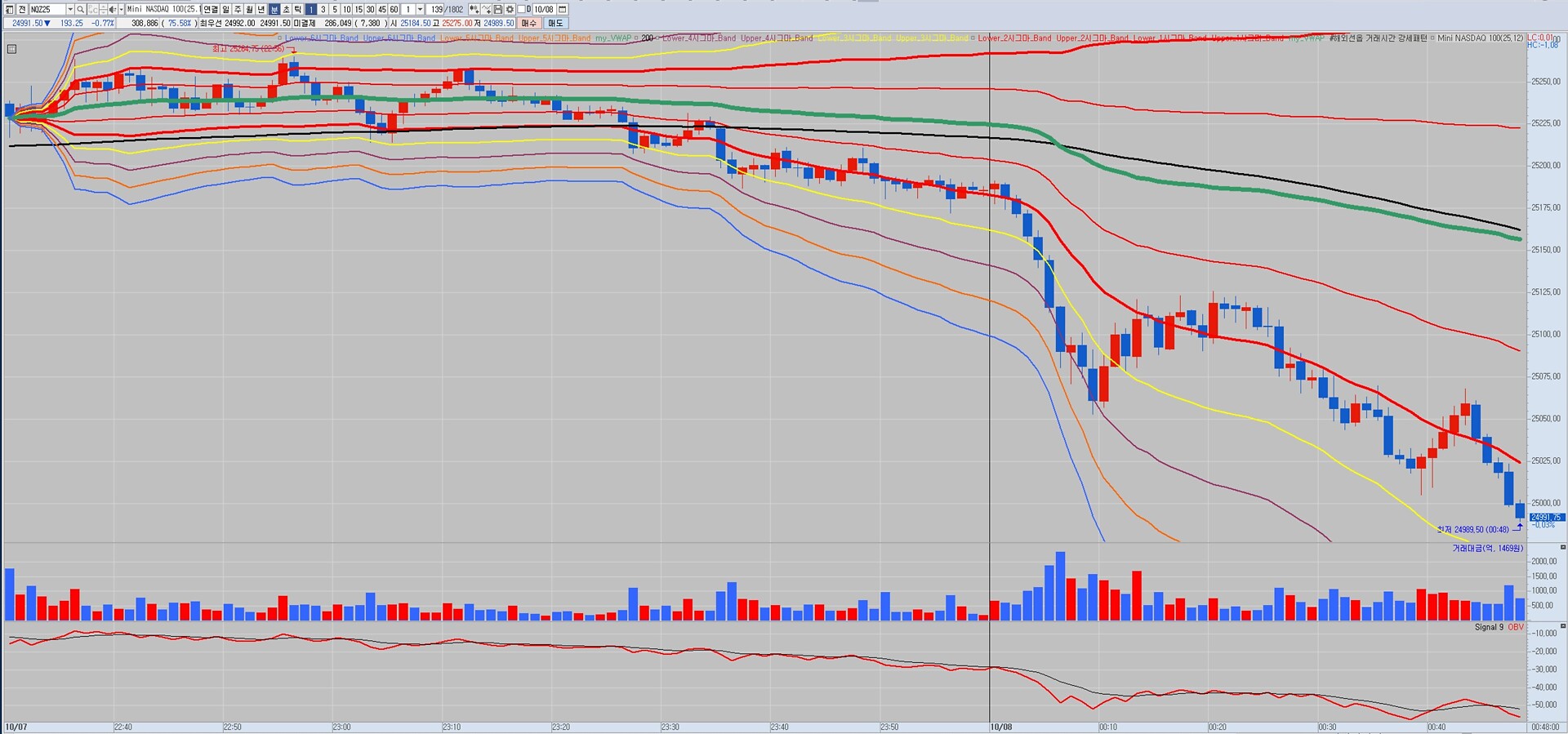Click the Signal 9 indicator label
The width and height of the screenshot is (1568, 734).
click(1489, 627)
